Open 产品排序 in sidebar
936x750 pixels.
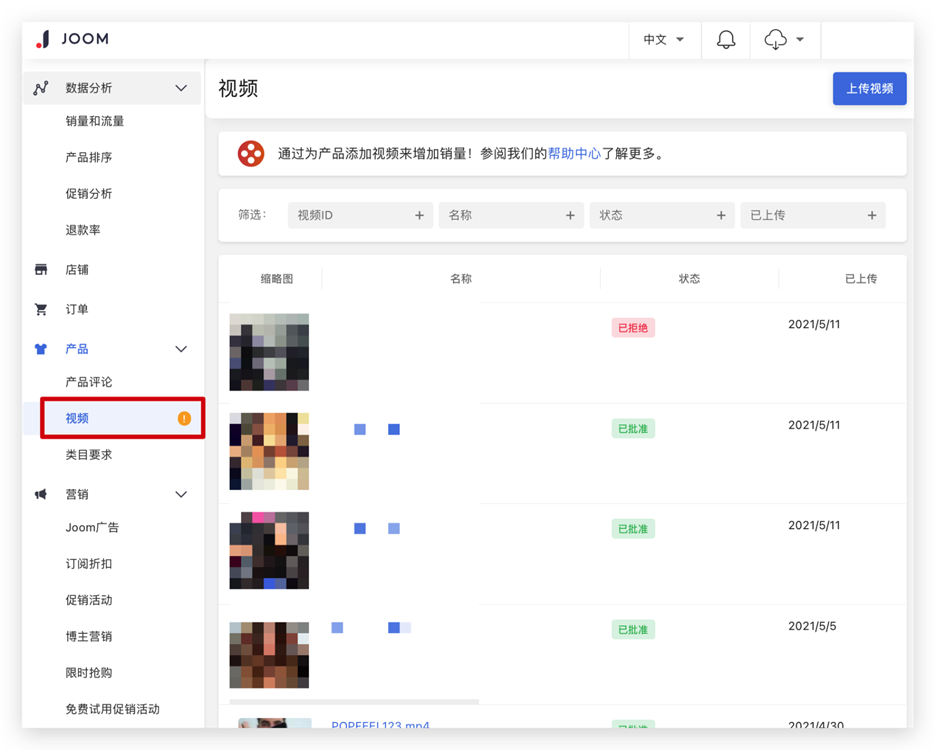[89, 158]
